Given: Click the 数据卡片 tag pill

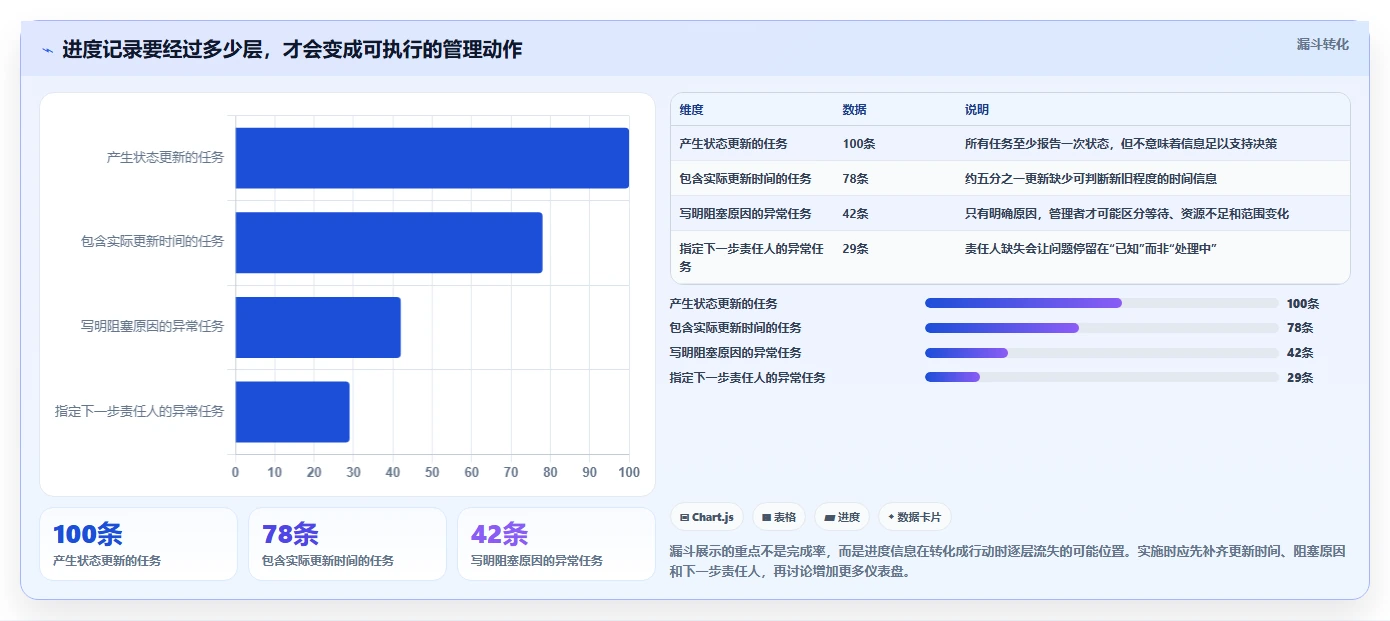Looking at the screenshot, I should click(x=915, y=517).
